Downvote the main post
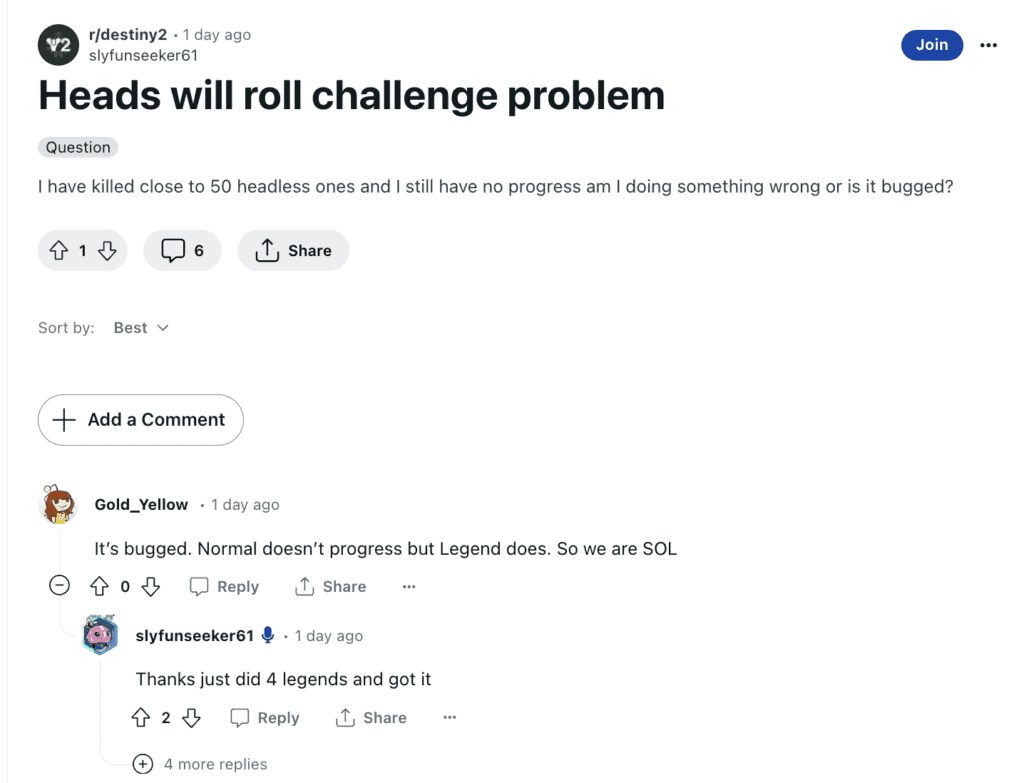 [x=107, y=250]
